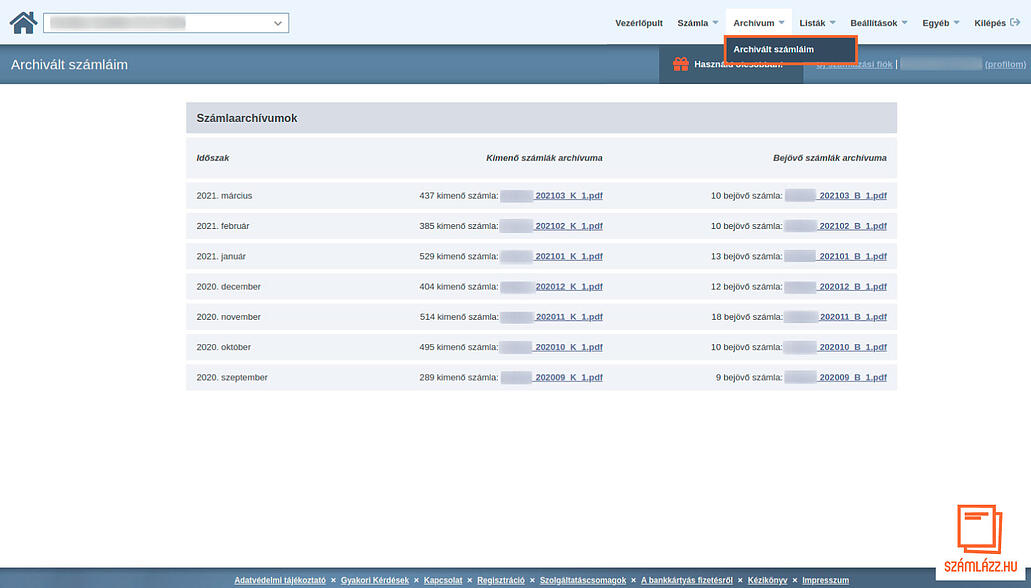Open the account selector dropdown
Viewport: 1031px width, 588px height.
coord(166,23)
